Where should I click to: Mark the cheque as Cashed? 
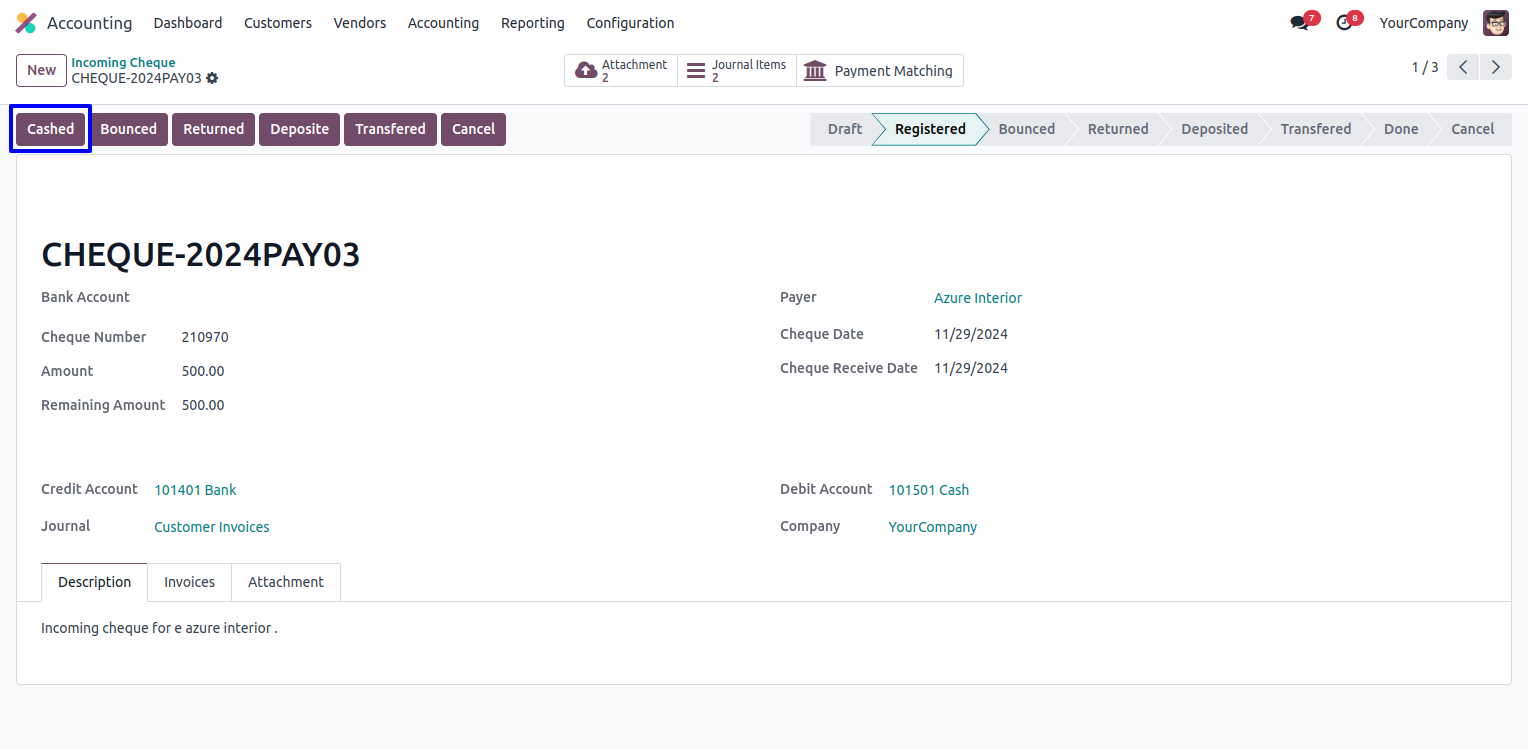(x=51, y=129)
